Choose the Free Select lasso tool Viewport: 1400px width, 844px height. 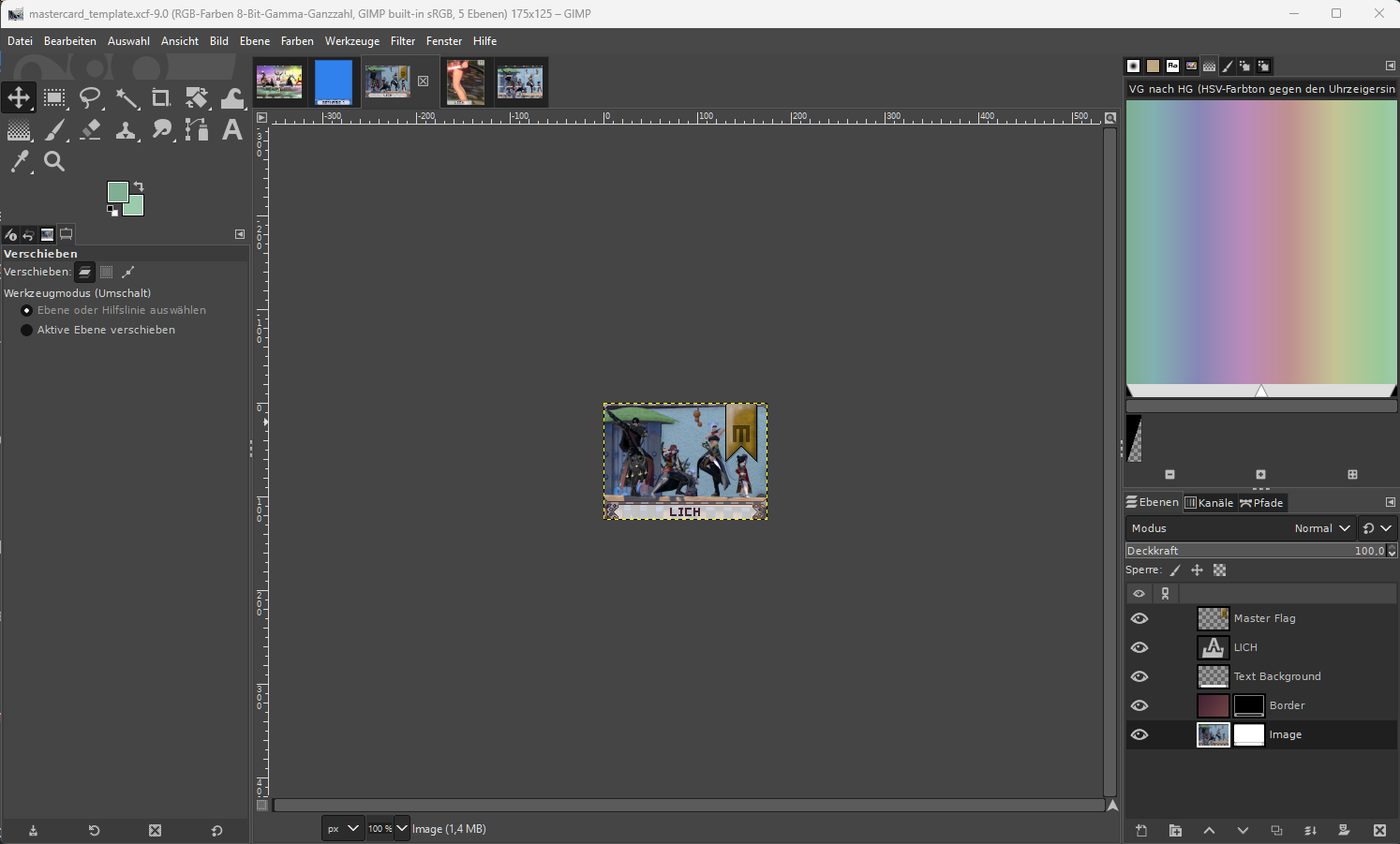pyautogui.click(x=90, y=97)
